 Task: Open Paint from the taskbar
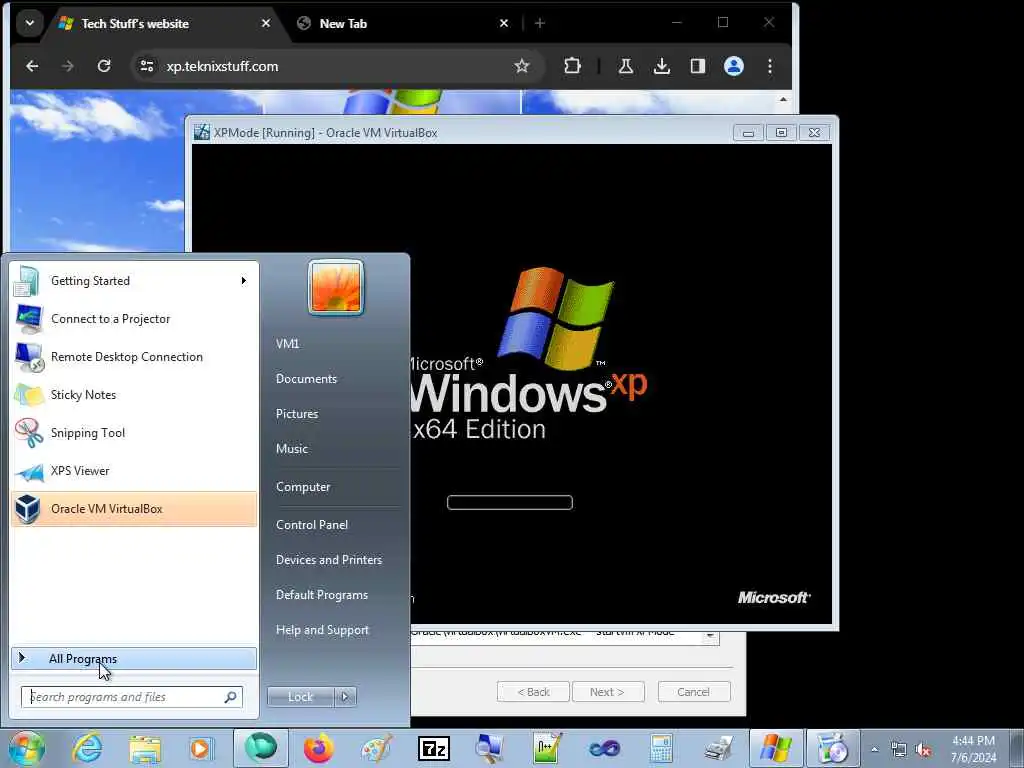(x=376, y=749)
